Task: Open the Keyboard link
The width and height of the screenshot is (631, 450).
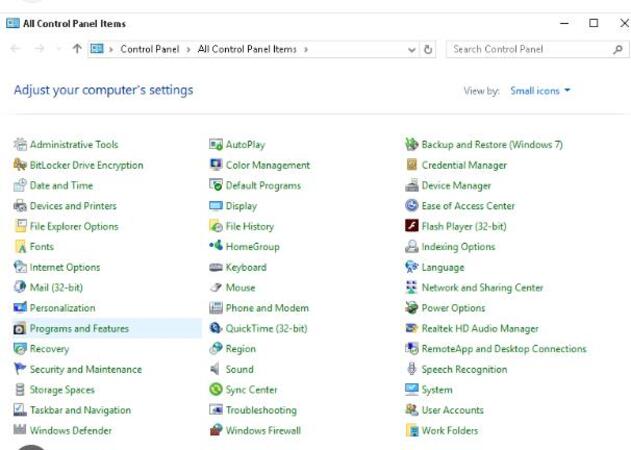Action: click(246, 267)
